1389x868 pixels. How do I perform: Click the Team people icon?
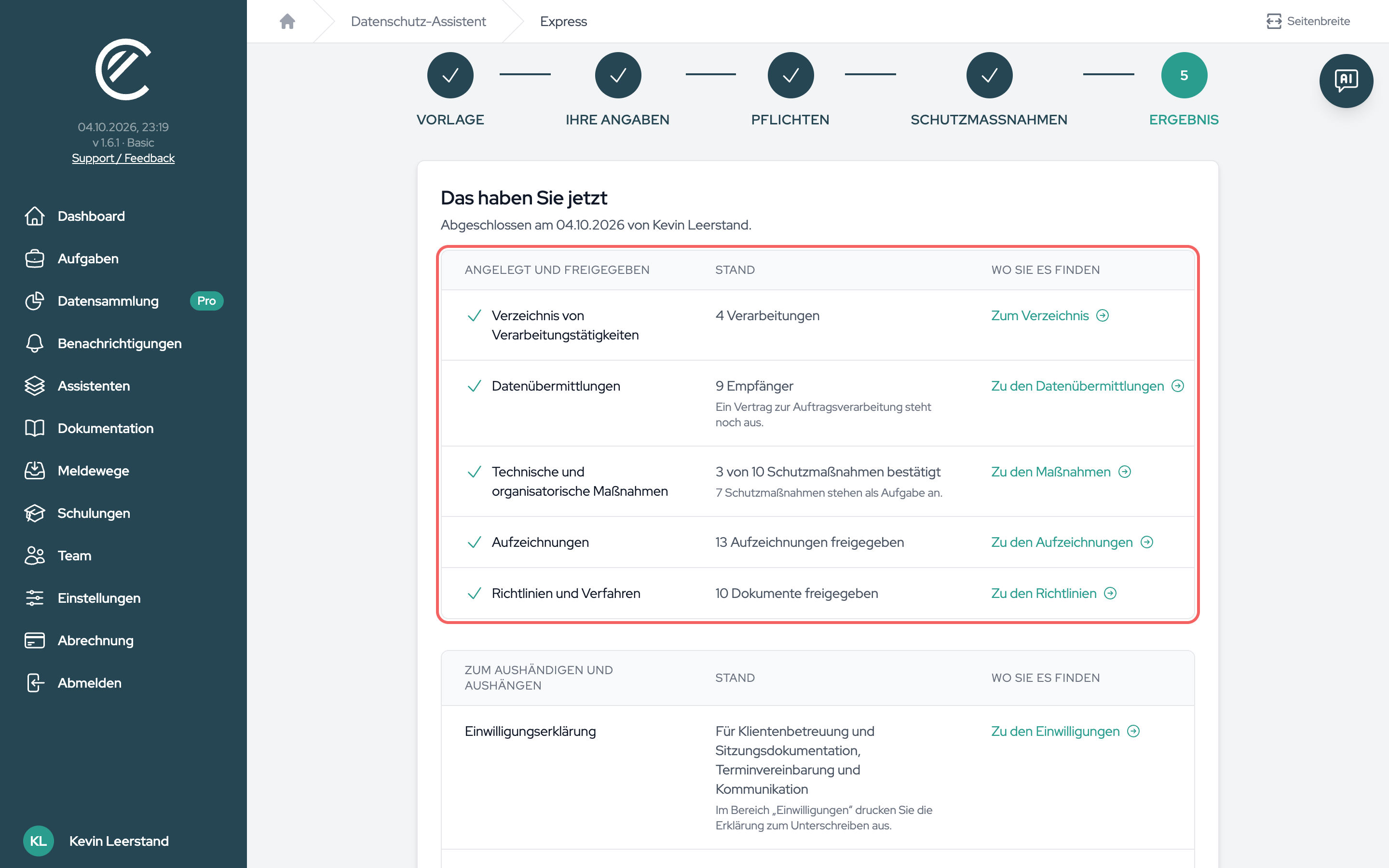pos(34,556)
